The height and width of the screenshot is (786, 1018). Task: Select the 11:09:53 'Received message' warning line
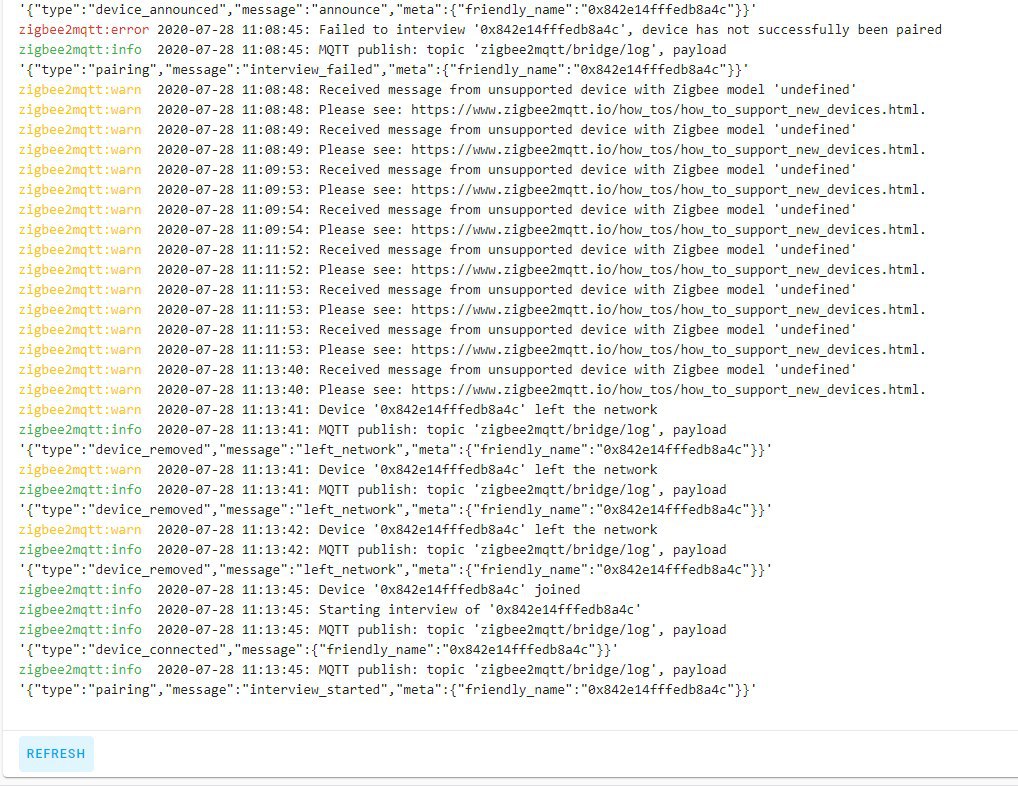tap(438, 170)
